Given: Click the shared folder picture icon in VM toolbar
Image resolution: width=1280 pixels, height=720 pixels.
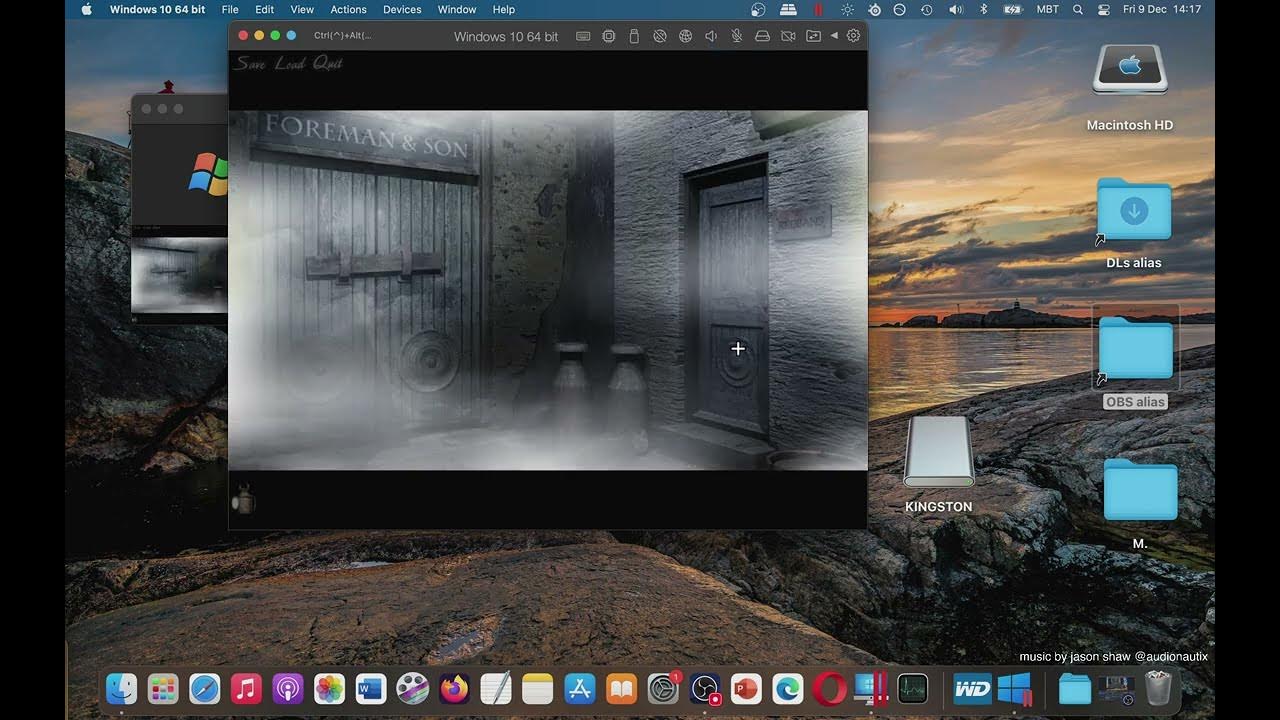Looking at the screenshot, I should (x=813, y=36).
